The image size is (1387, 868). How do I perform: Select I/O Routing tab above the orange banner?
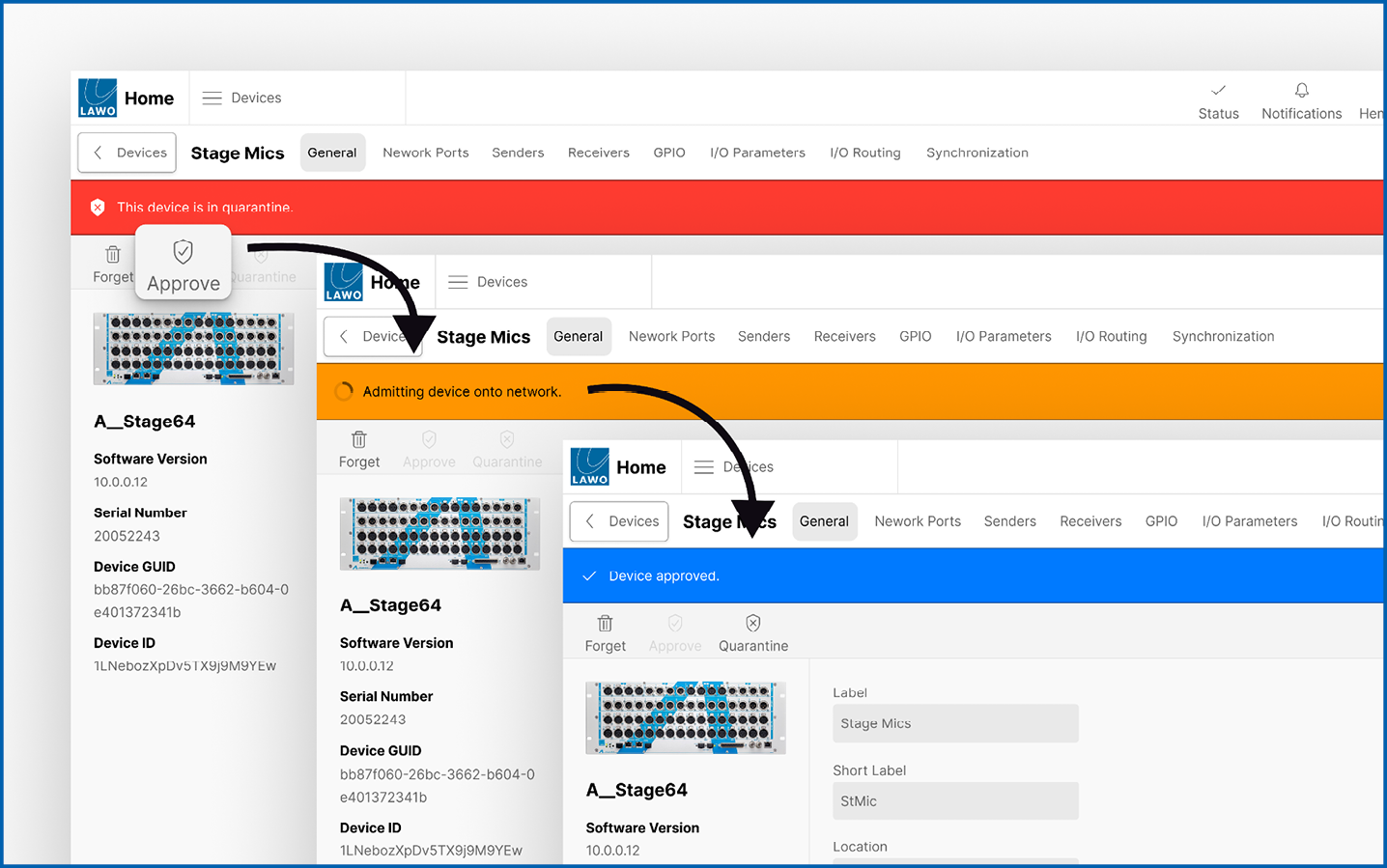pos(1111,336)
